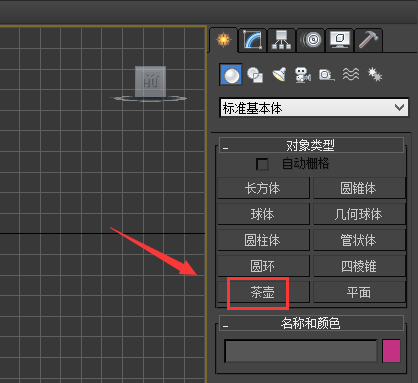The height and width of the screenshot is (383, 418).
Task: Click the 茶壶 teapot button
Action: click(x=263, y=292)
